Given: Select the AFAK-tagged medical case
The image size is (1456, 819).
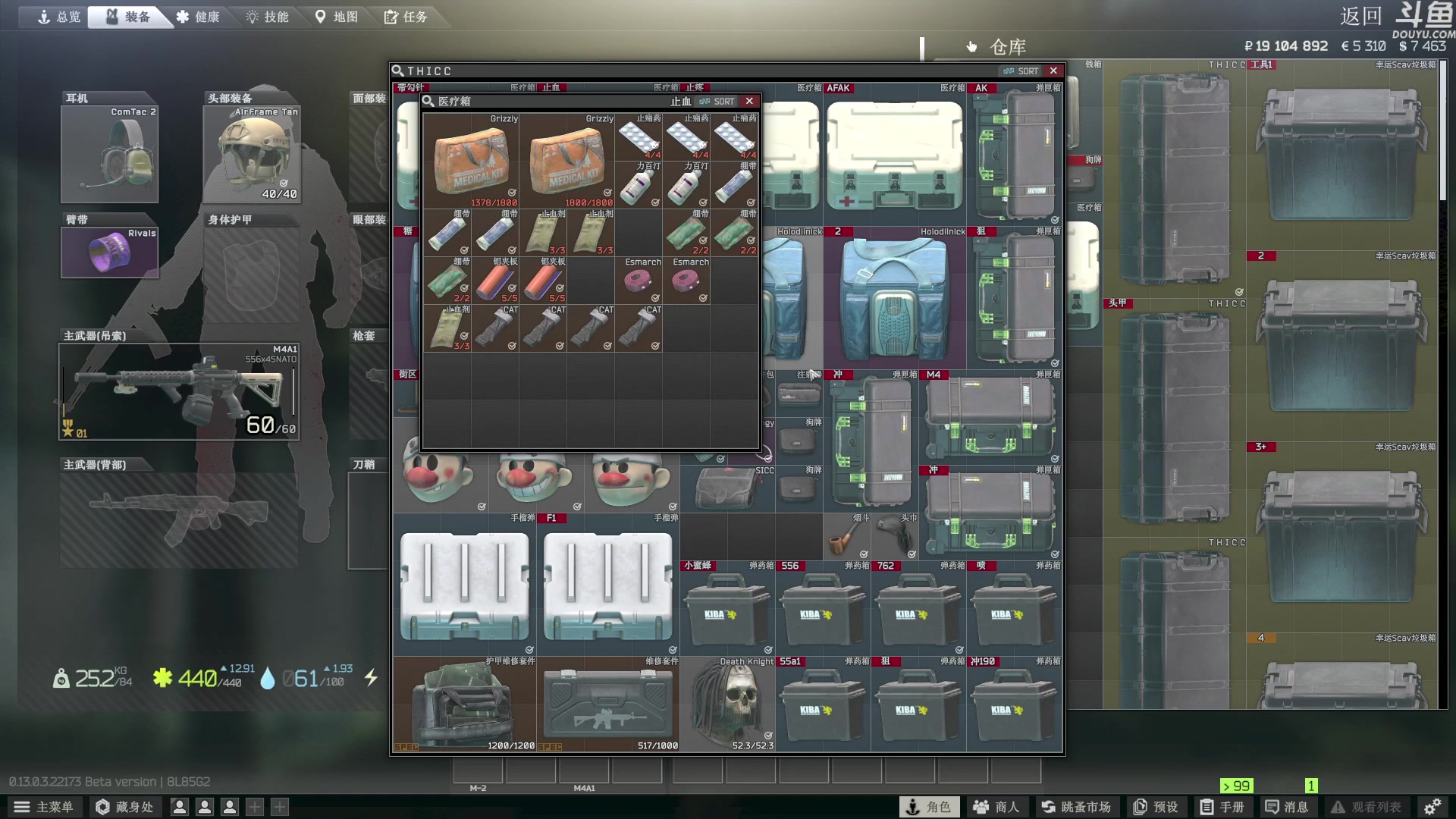Looking at the screenshot, I should pyautogui.click(x=894, y=154).
